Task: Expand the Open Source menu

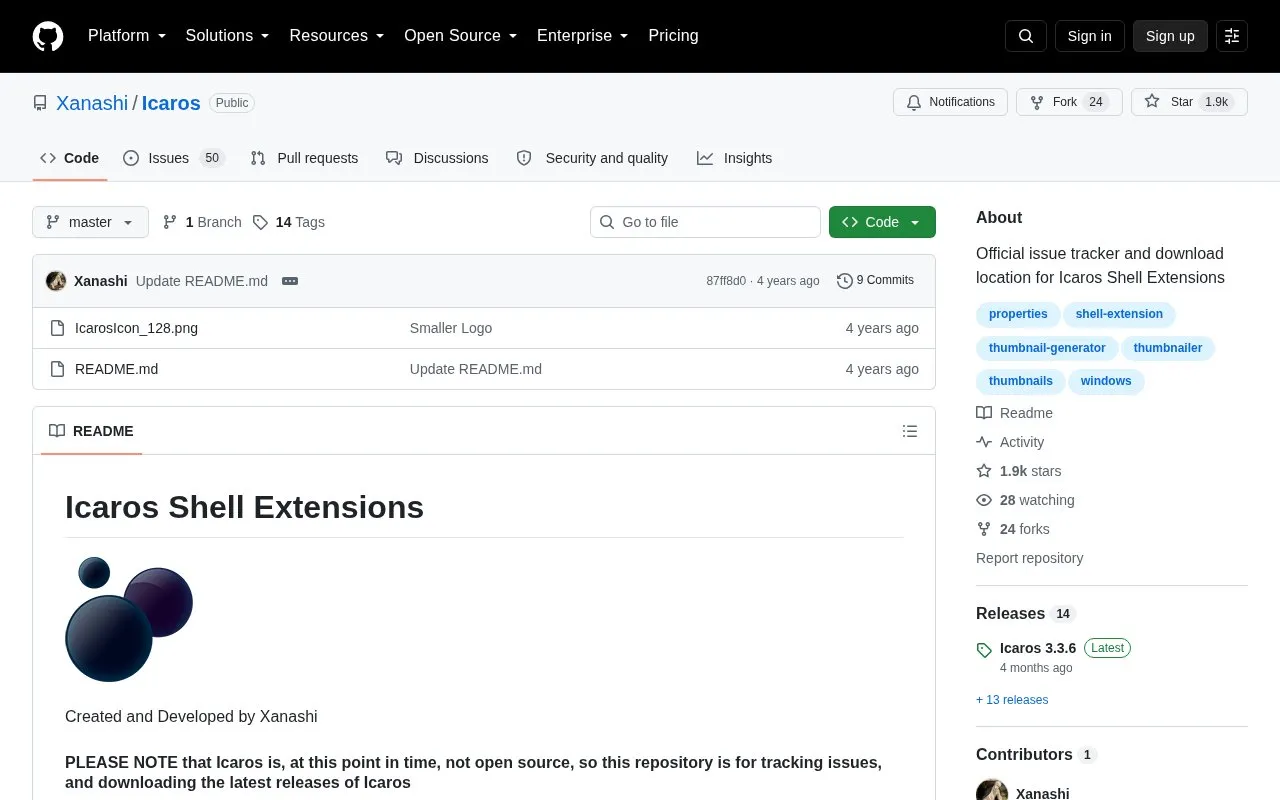Action: tap(461, 36)
